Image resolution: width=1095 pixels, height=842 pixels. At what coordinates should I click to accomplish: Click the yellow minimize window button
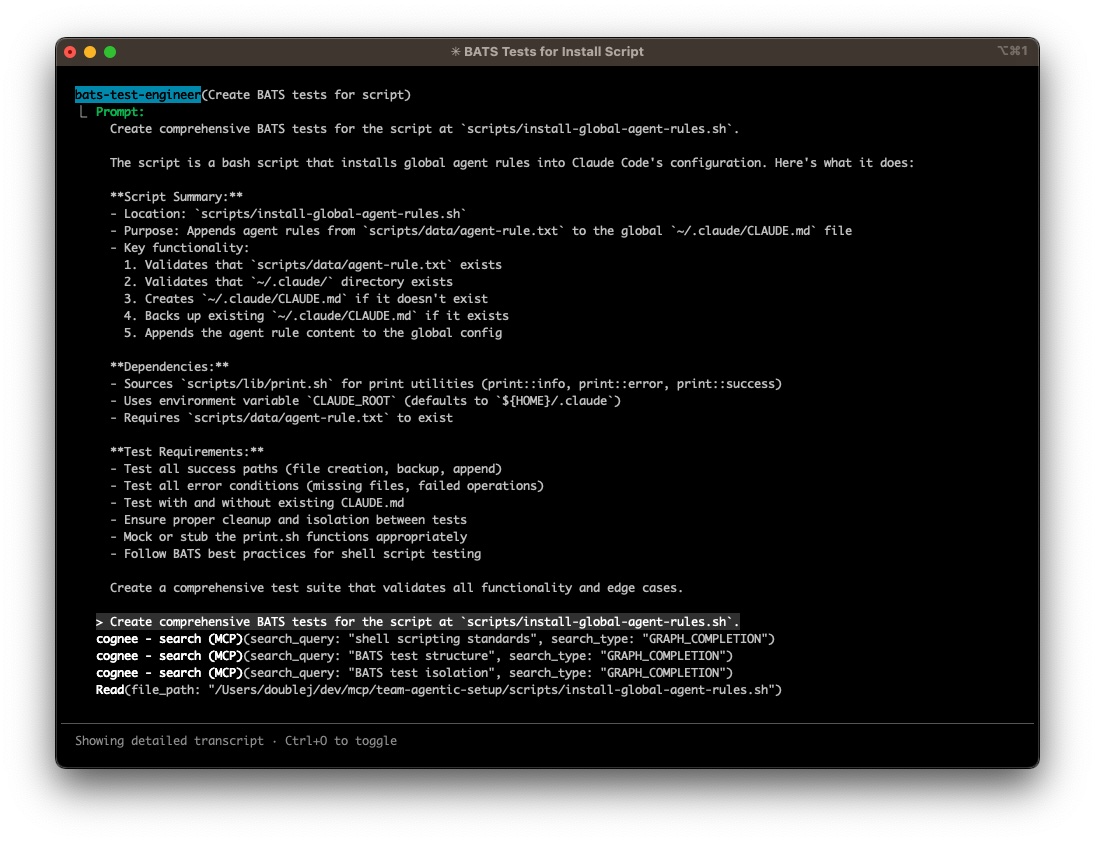[90, 51]
